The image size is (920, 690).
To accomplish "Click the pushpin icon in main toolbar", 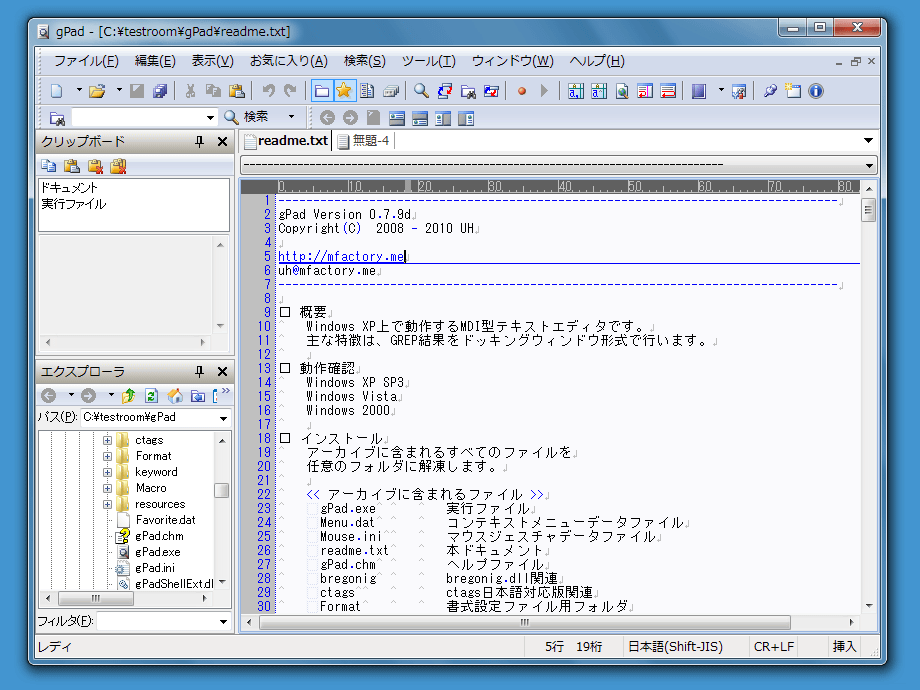I will point(770,91).
